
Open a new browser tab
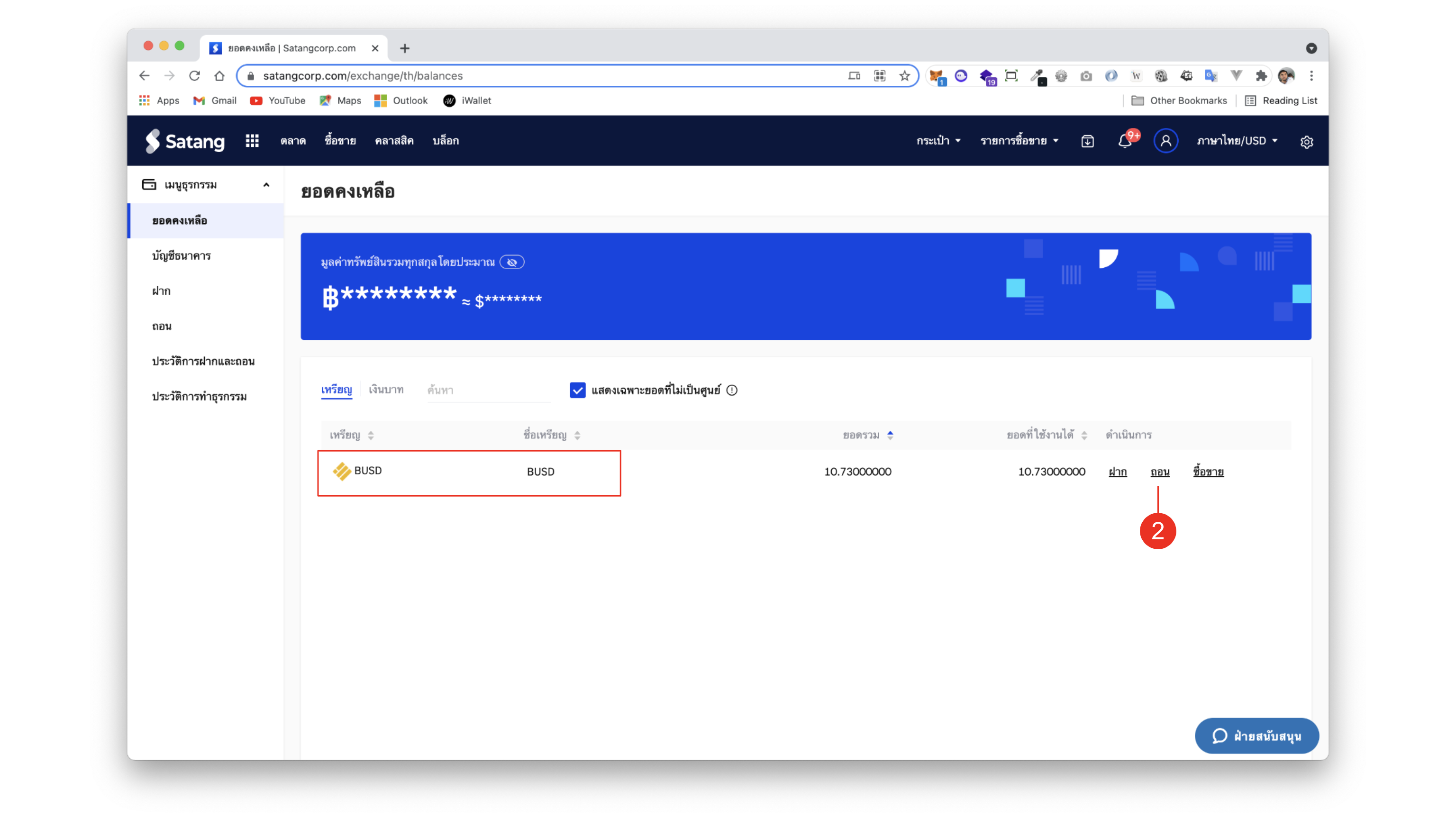click(x=405, y=49)
